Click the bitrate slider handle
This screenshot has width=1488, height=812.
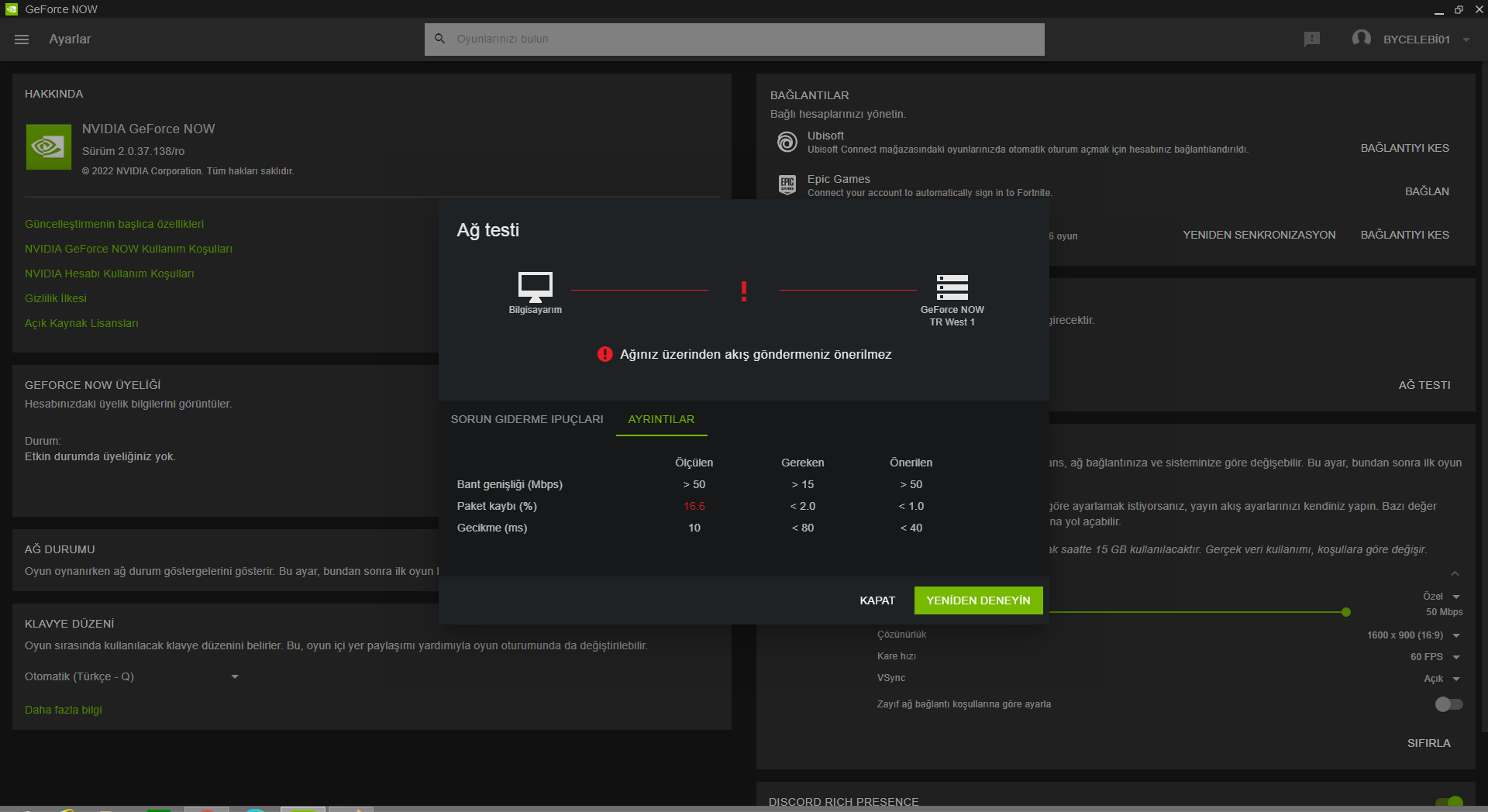tap(1346, 612)
